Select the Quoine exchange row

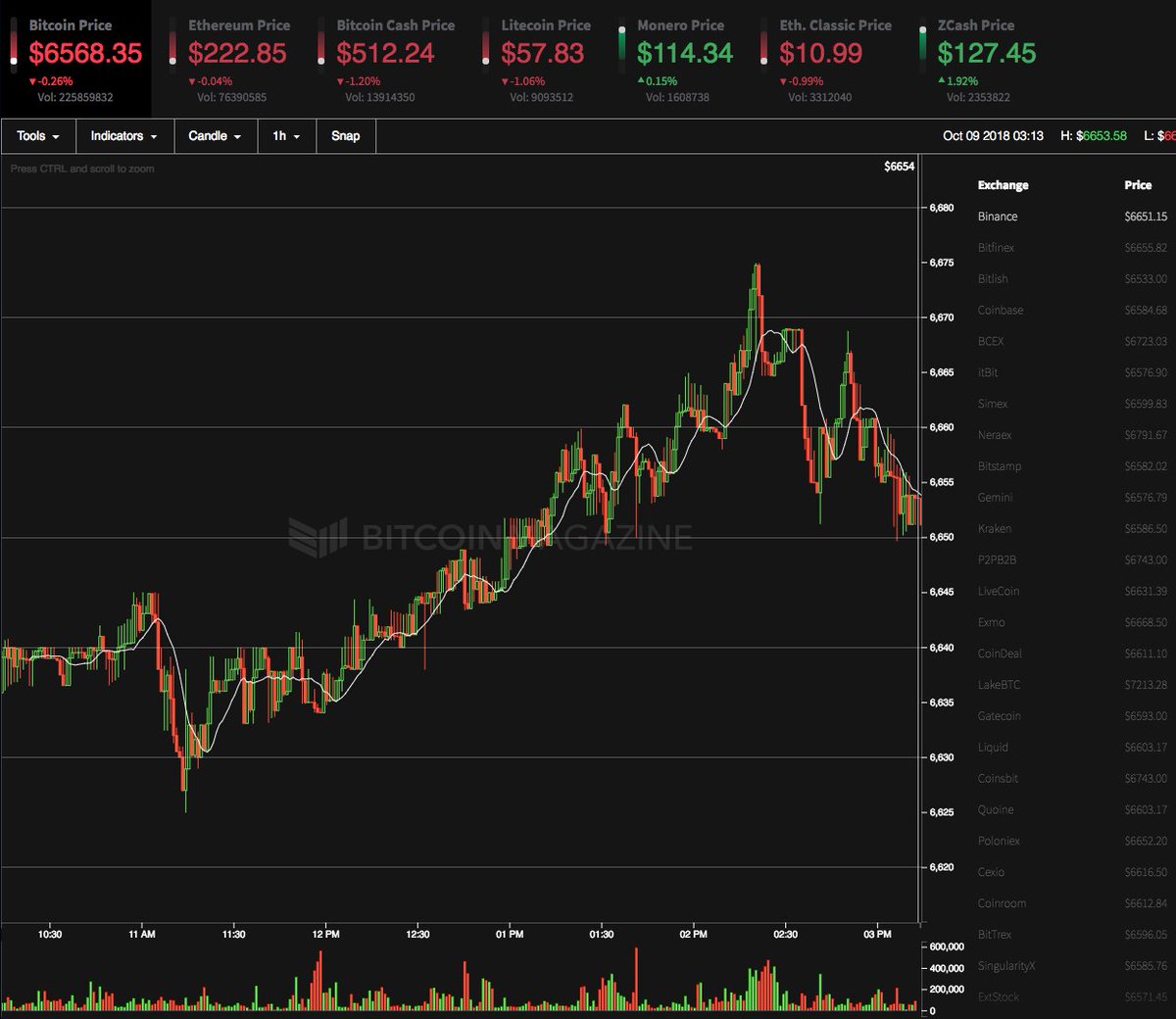(x=1073, y=810)
